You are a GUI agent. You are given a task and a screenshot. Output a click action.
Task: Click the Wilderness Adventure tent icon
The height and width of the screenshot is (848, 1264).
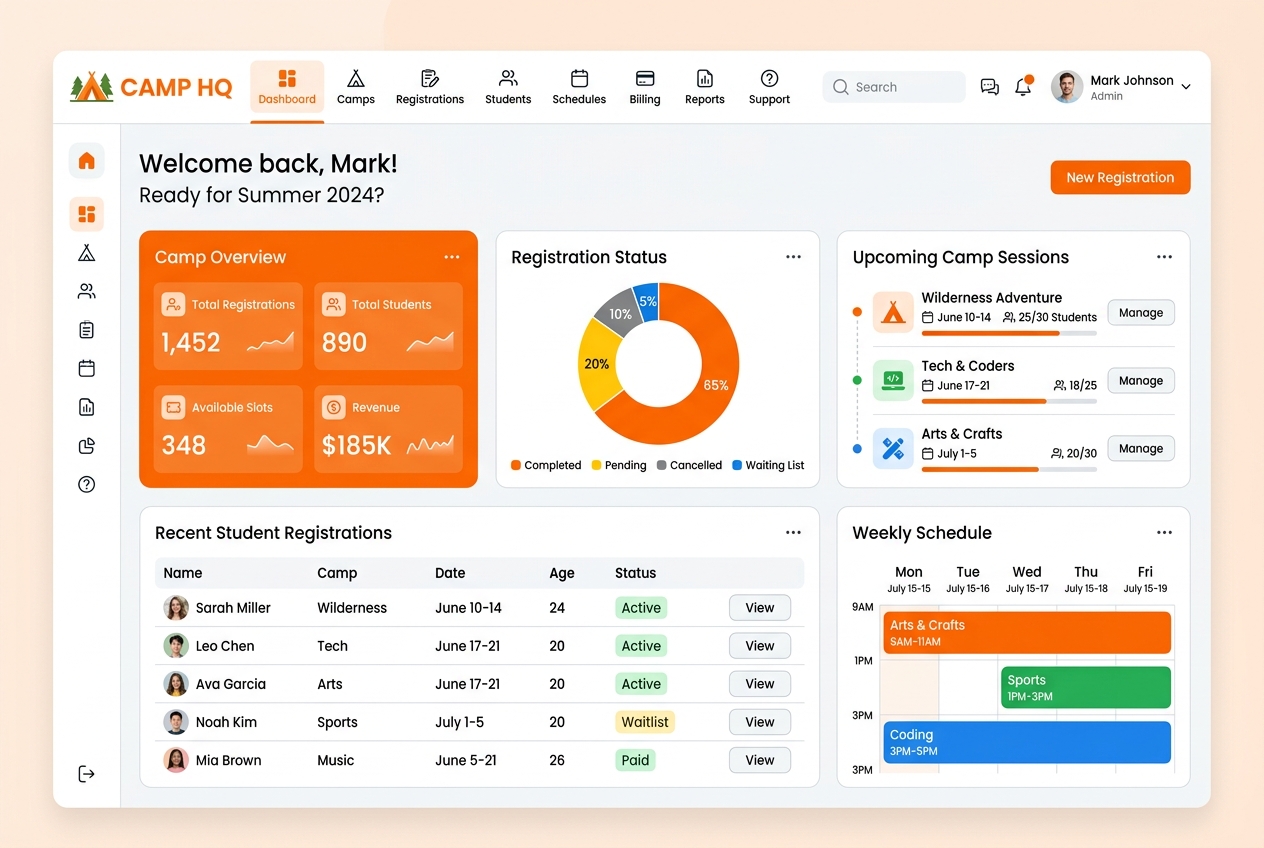tap(893, 312)
